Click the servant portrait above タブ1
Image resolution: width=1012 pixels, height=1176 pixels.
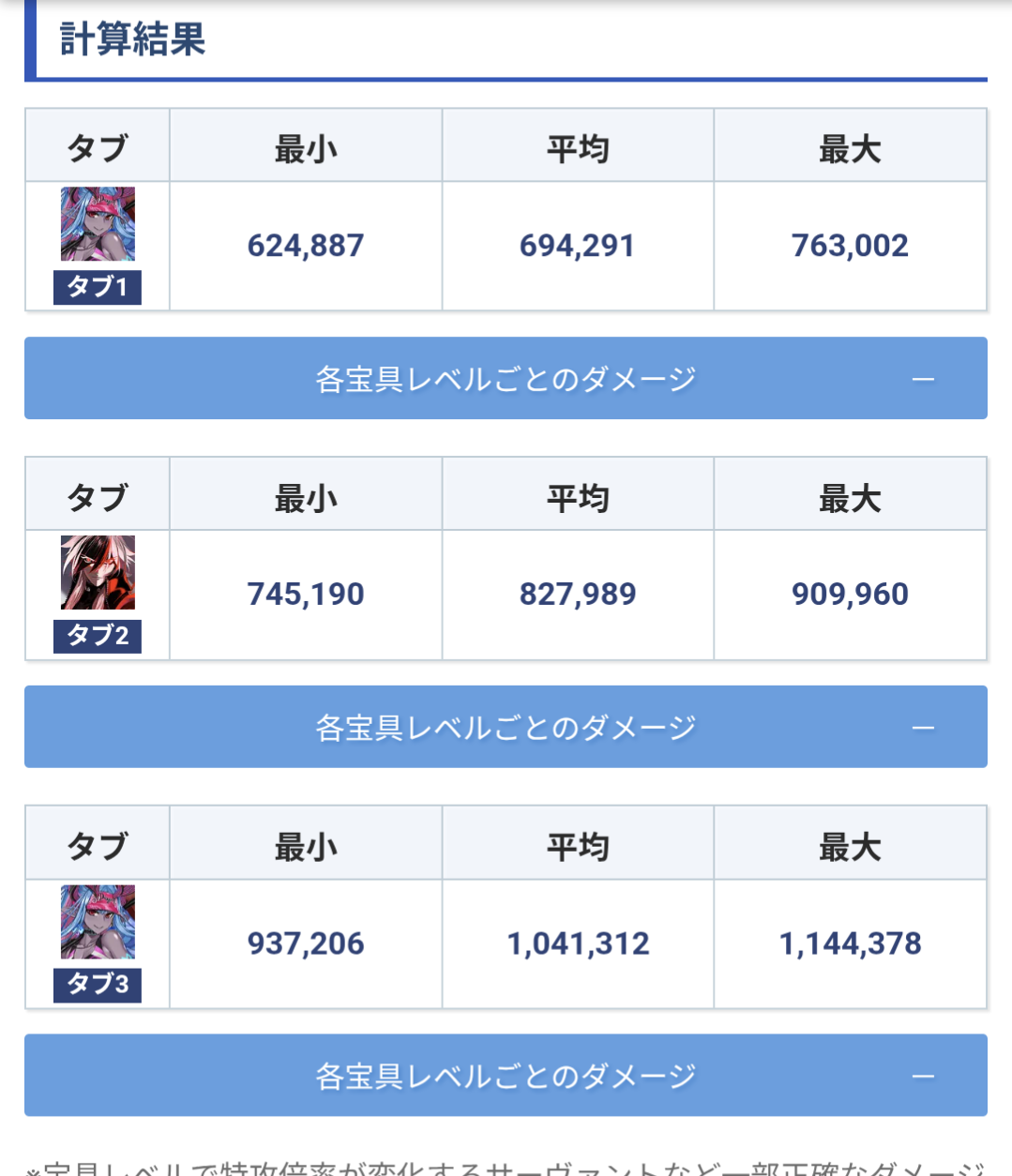[x=98, y=224]
